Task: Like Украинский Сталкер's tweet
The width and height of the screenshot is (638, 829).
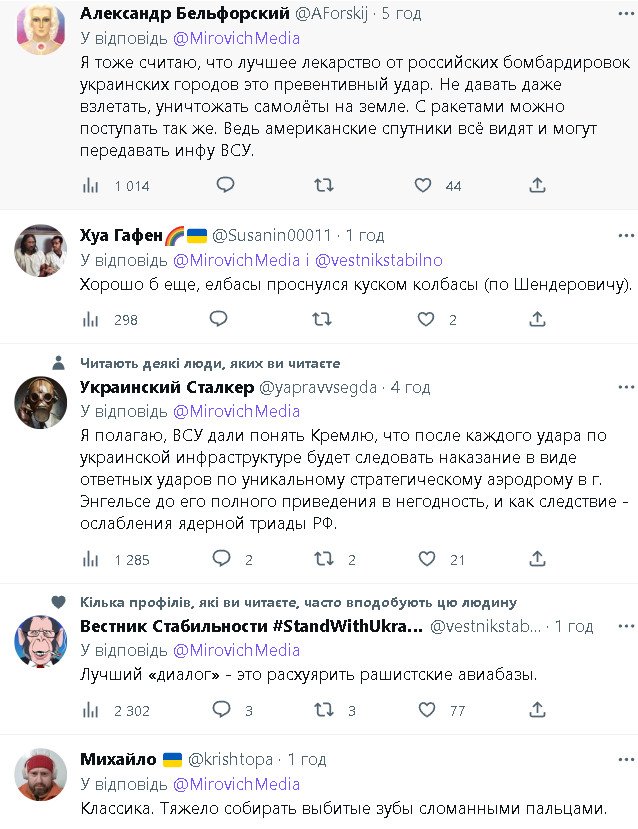Action: click(x=426, y=560)
